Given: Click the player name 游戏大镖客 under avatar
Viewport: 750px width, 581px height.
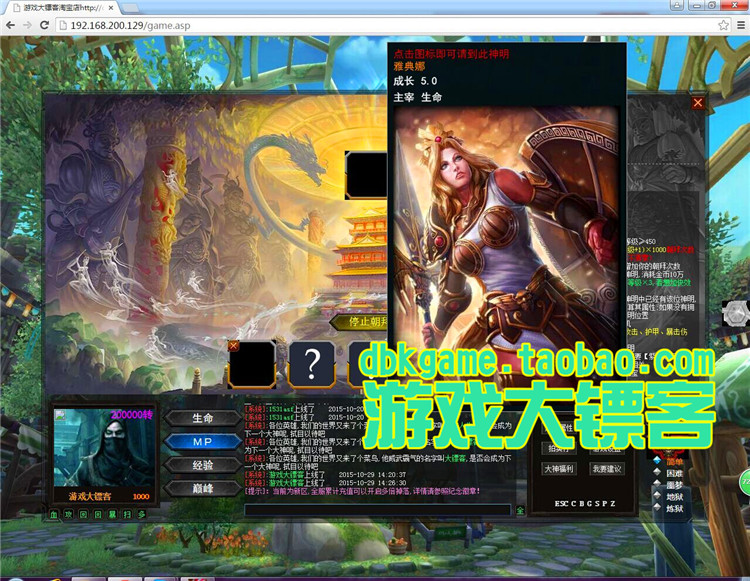Looking at the screenshot, I should [89, 496].
